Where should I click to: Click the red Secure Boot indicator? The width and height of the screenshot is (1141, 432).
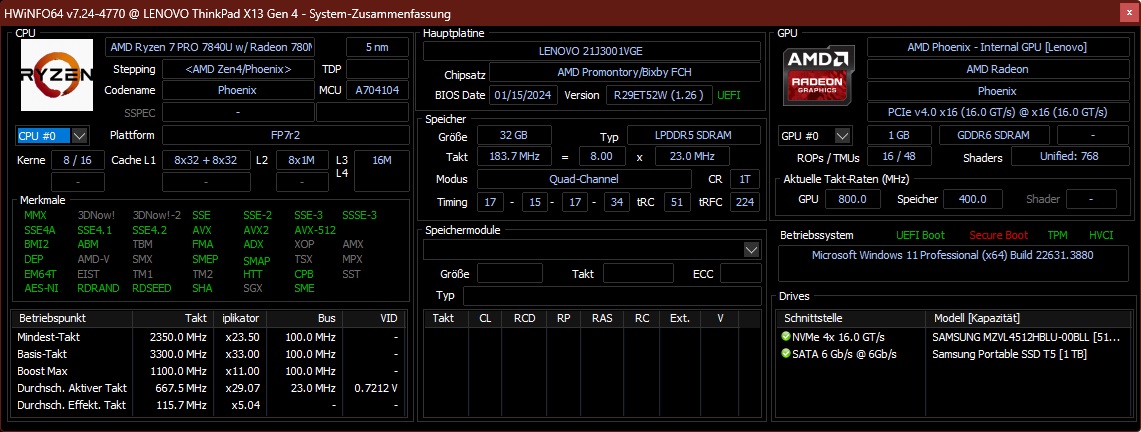[998, 236]
